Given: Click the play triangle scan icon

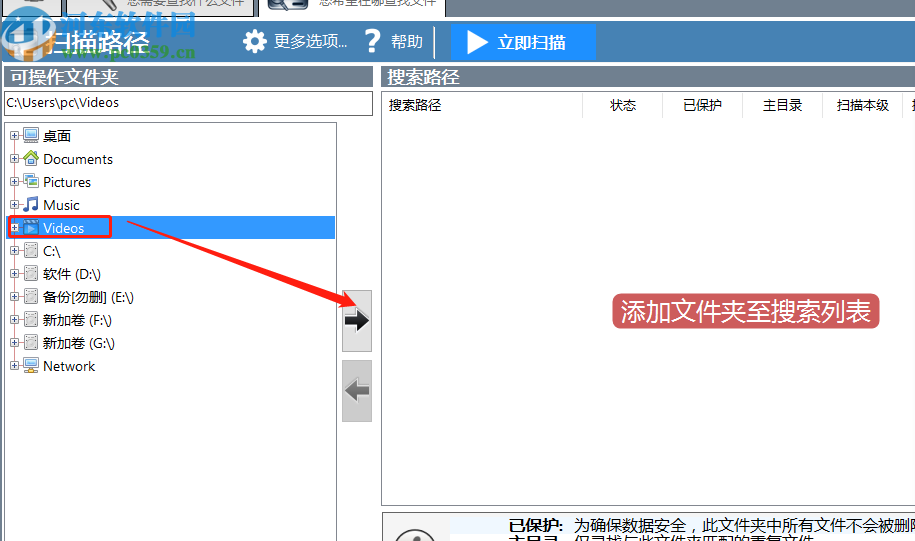Looking at the screenshot, I should (x=477, y=42).
